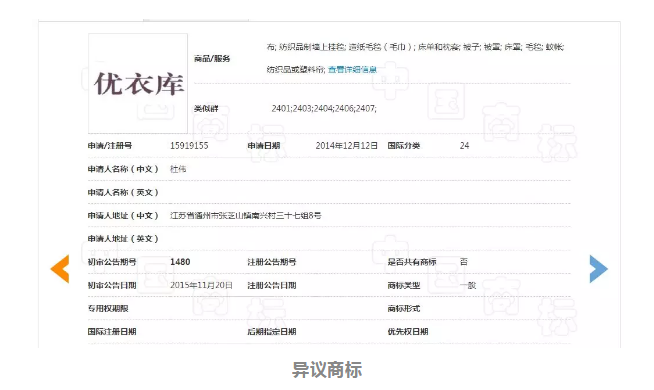Click the 国际注册日期 label
Viewport: 654px width, 390px height.
[x=112, y=332]
